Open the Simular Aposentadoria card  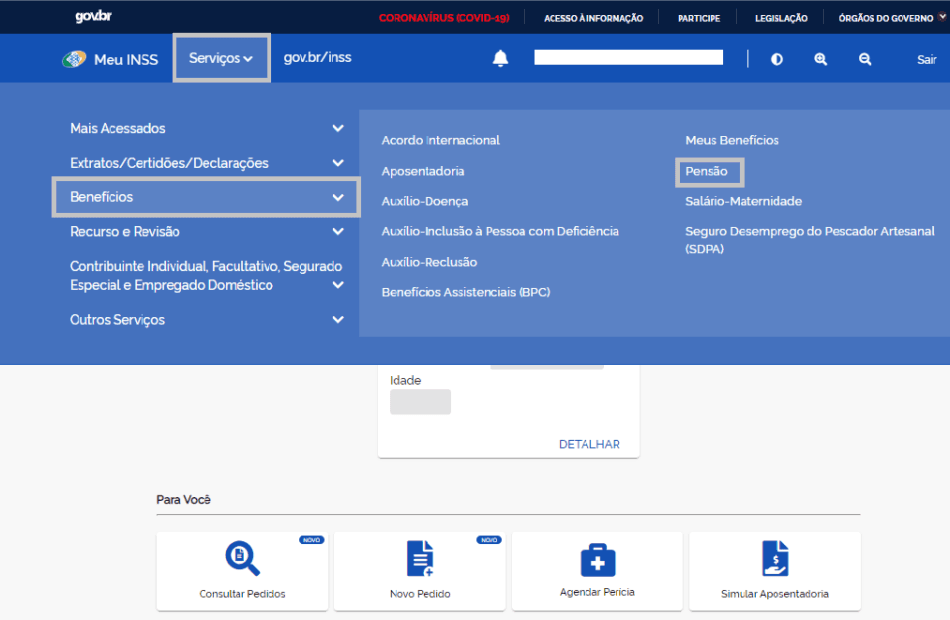coord(775,571)
